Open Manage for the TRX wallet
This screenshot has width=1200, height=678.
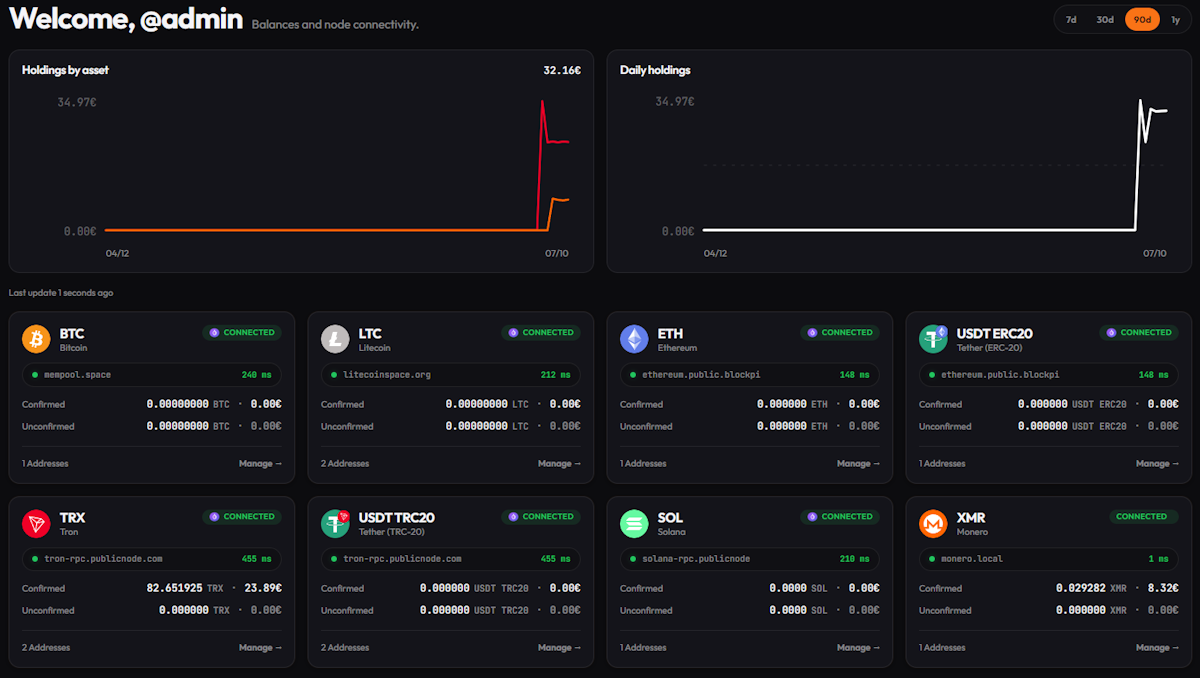click(x=260, y=647)
